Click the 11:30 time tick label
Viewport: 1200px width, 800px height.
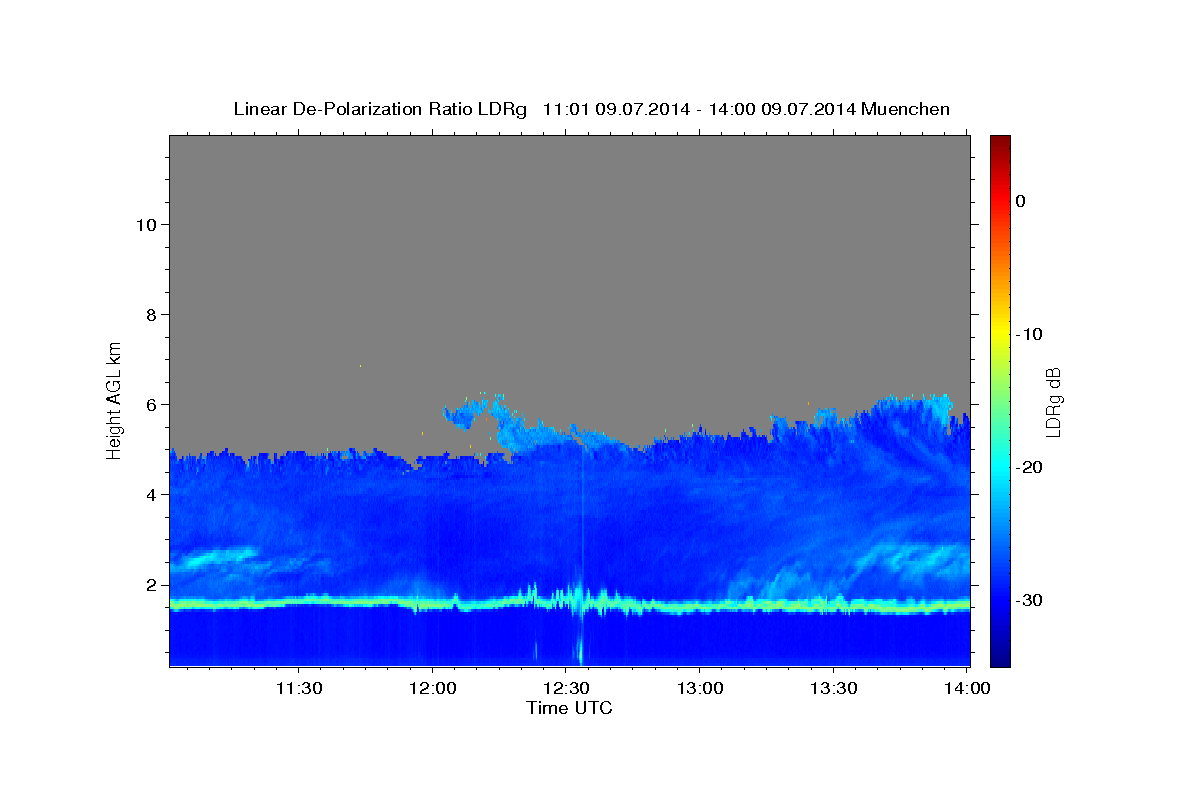pyautogui.click(x=298, y=688)
